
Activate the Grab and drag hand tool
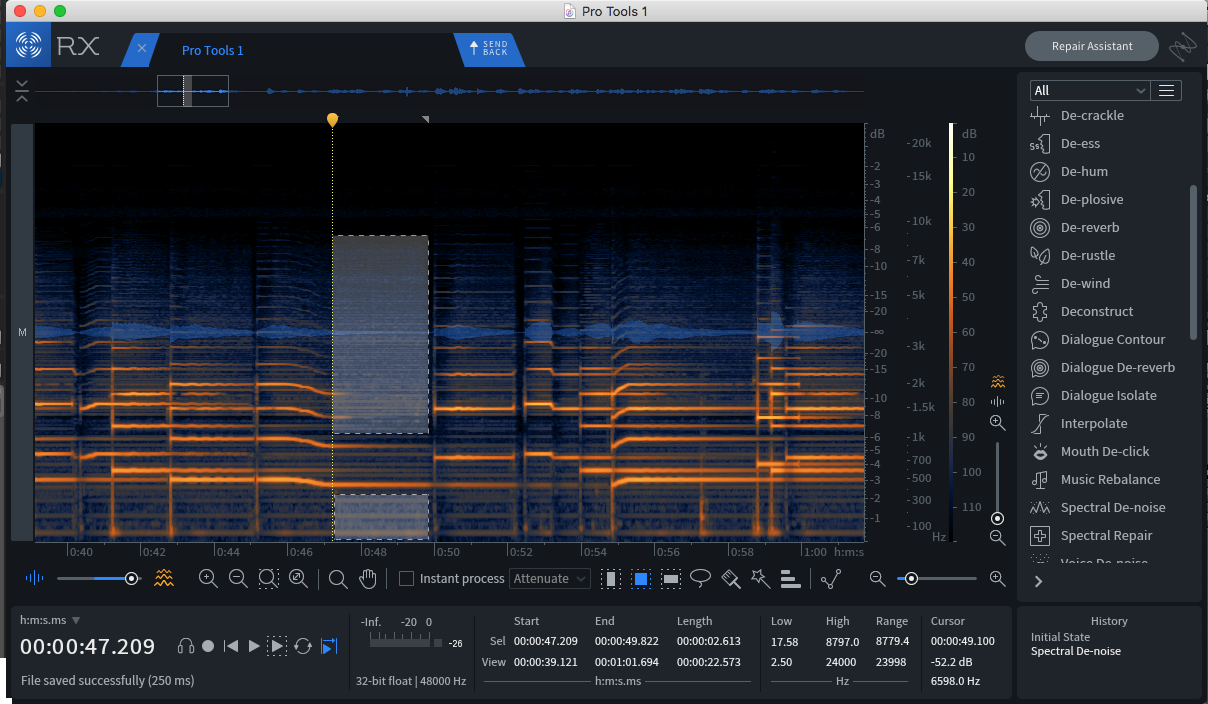click(x=367, y=578)
